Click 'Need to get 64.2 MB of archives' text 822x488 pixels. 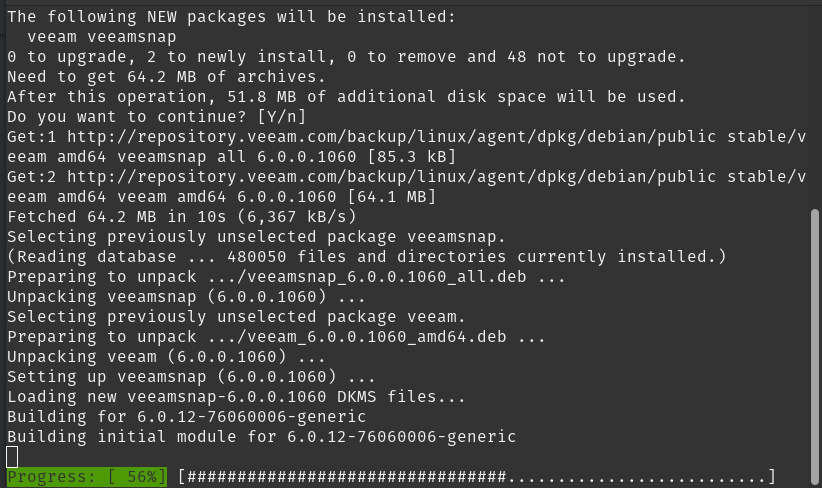pyautogui.click(x=166, y=77)
